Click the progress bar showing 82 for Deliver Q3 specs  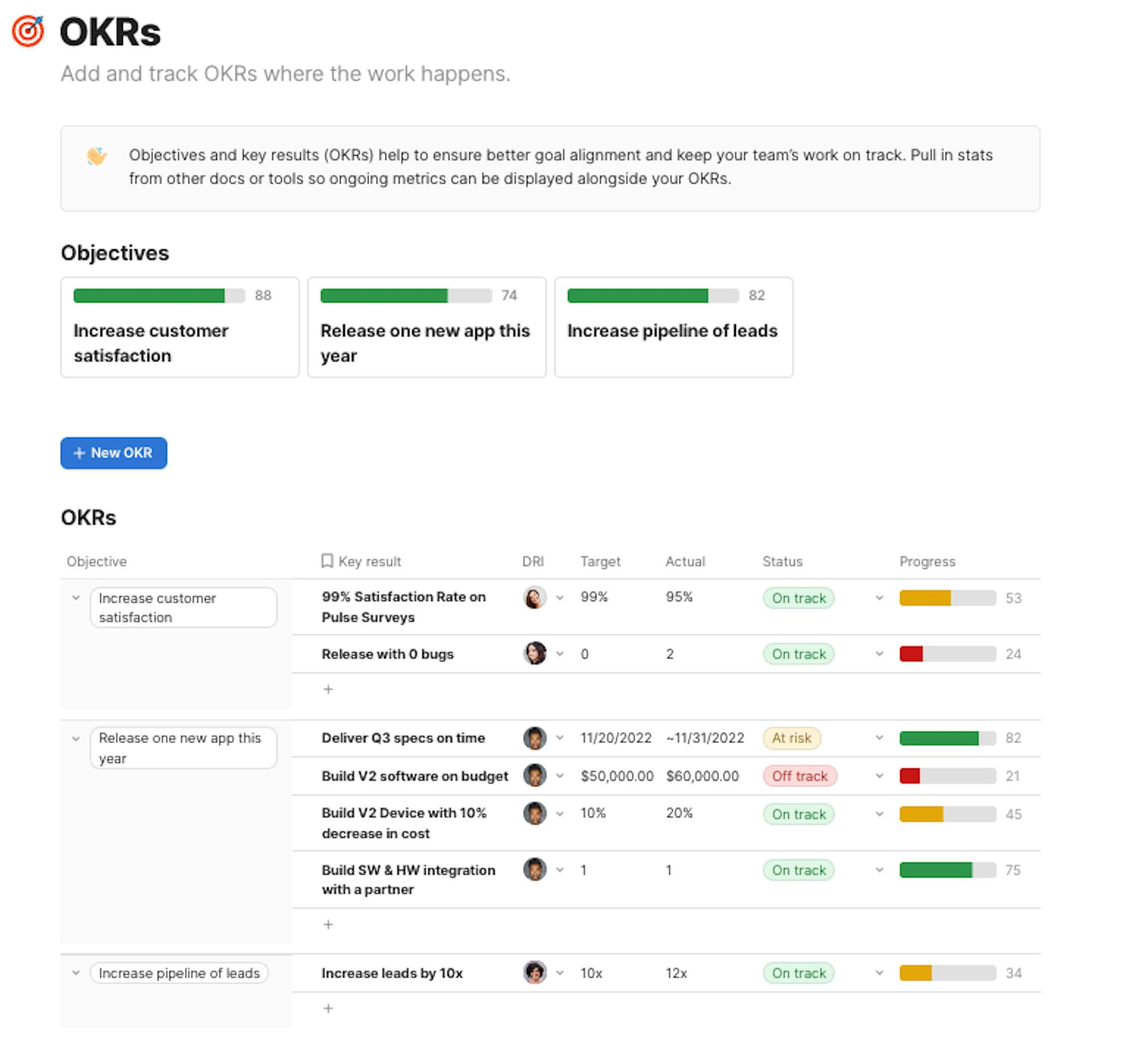click(947, 738)
